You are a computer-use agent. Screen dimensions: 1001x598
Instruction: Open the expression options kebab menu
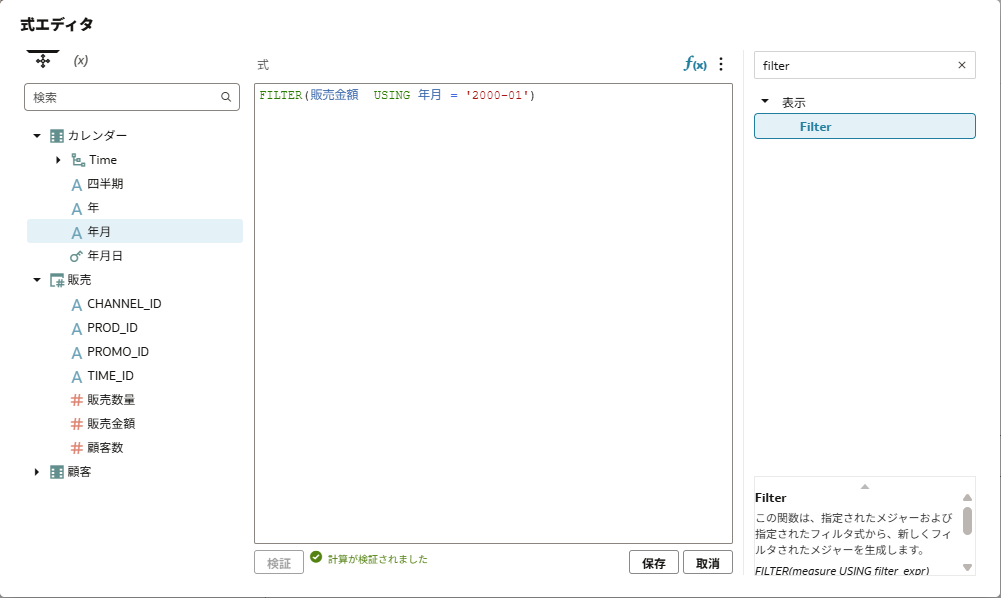click(721, 64)
